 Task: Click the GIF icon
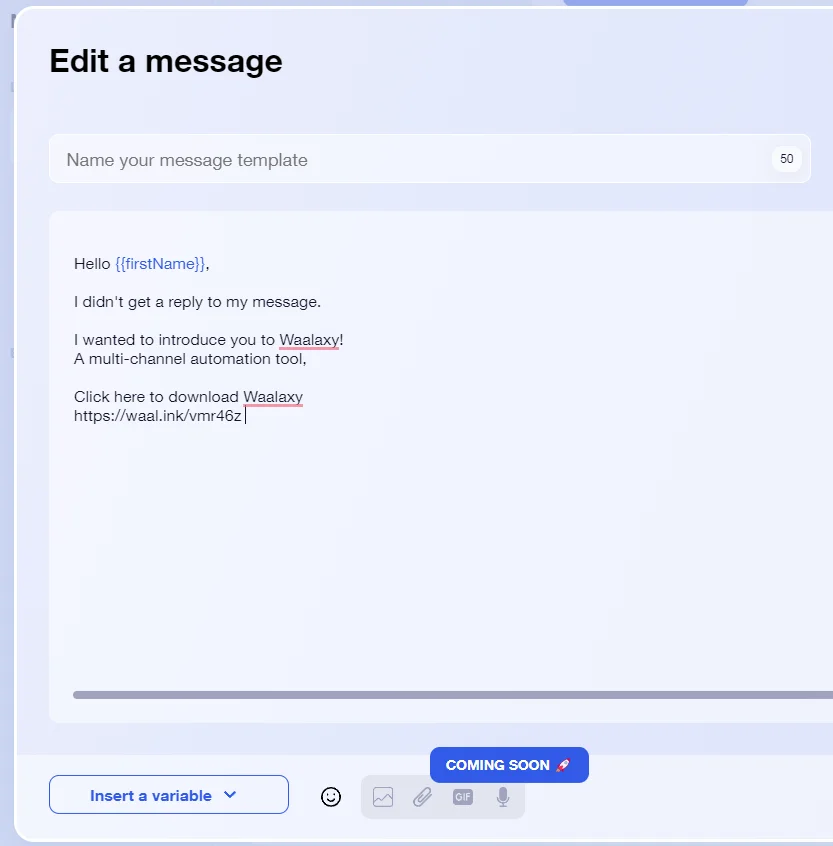[463, 797]
